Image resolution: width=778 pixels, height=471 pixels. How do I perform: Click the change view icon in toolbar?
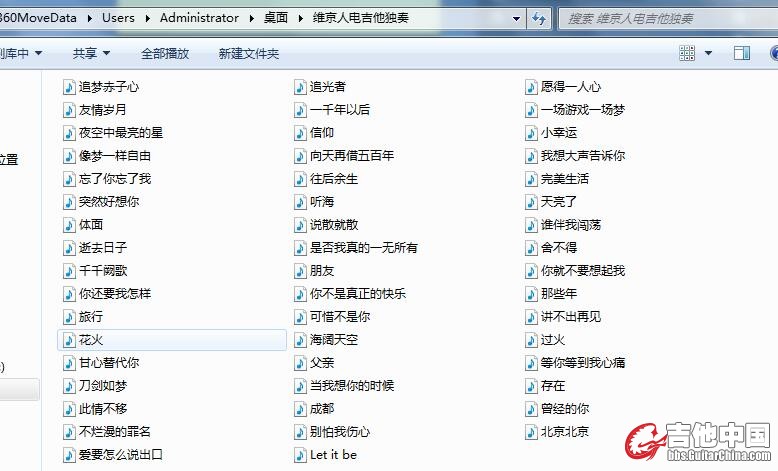pyautogui.click(x=687, y=53)
